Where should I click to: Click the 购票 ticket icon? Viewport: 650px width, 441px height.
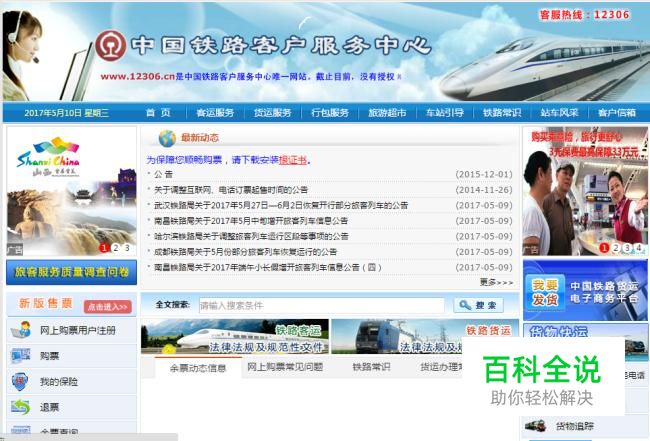tap(21, 356)
